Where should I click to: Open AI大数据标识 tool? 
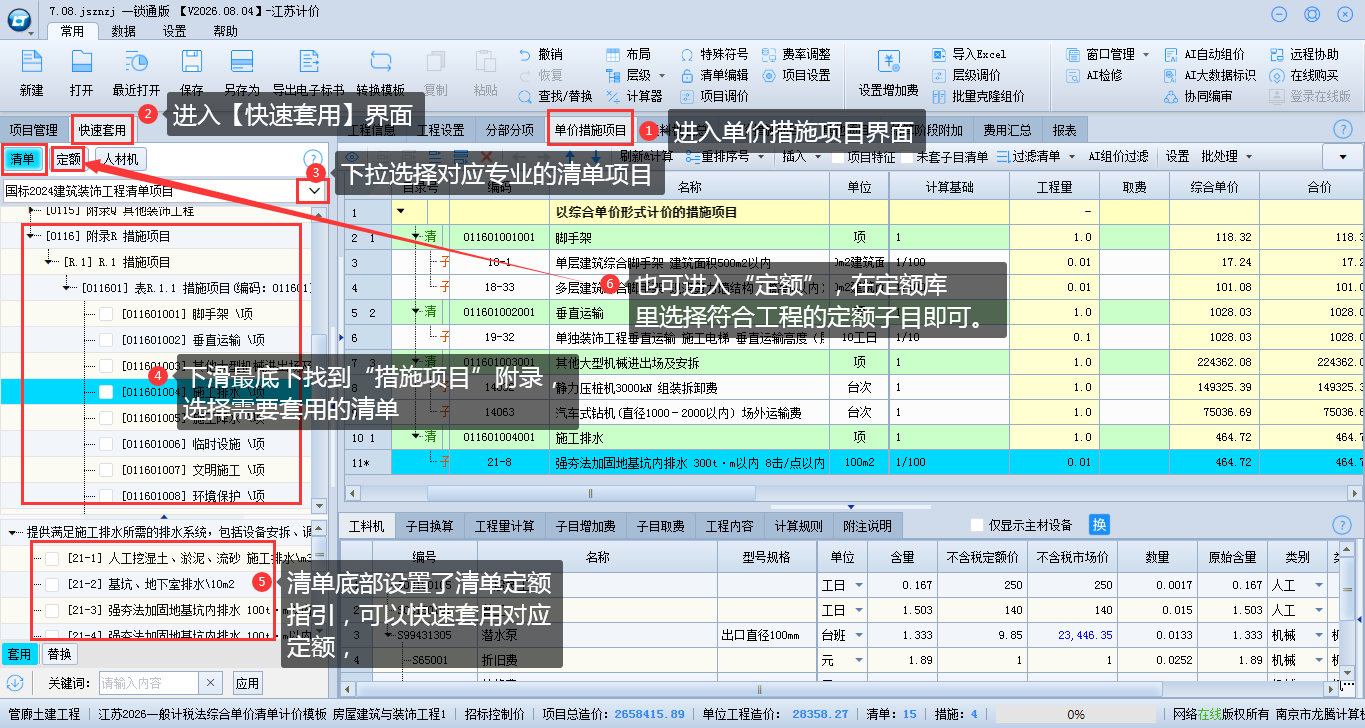[x=1210, y=75]
